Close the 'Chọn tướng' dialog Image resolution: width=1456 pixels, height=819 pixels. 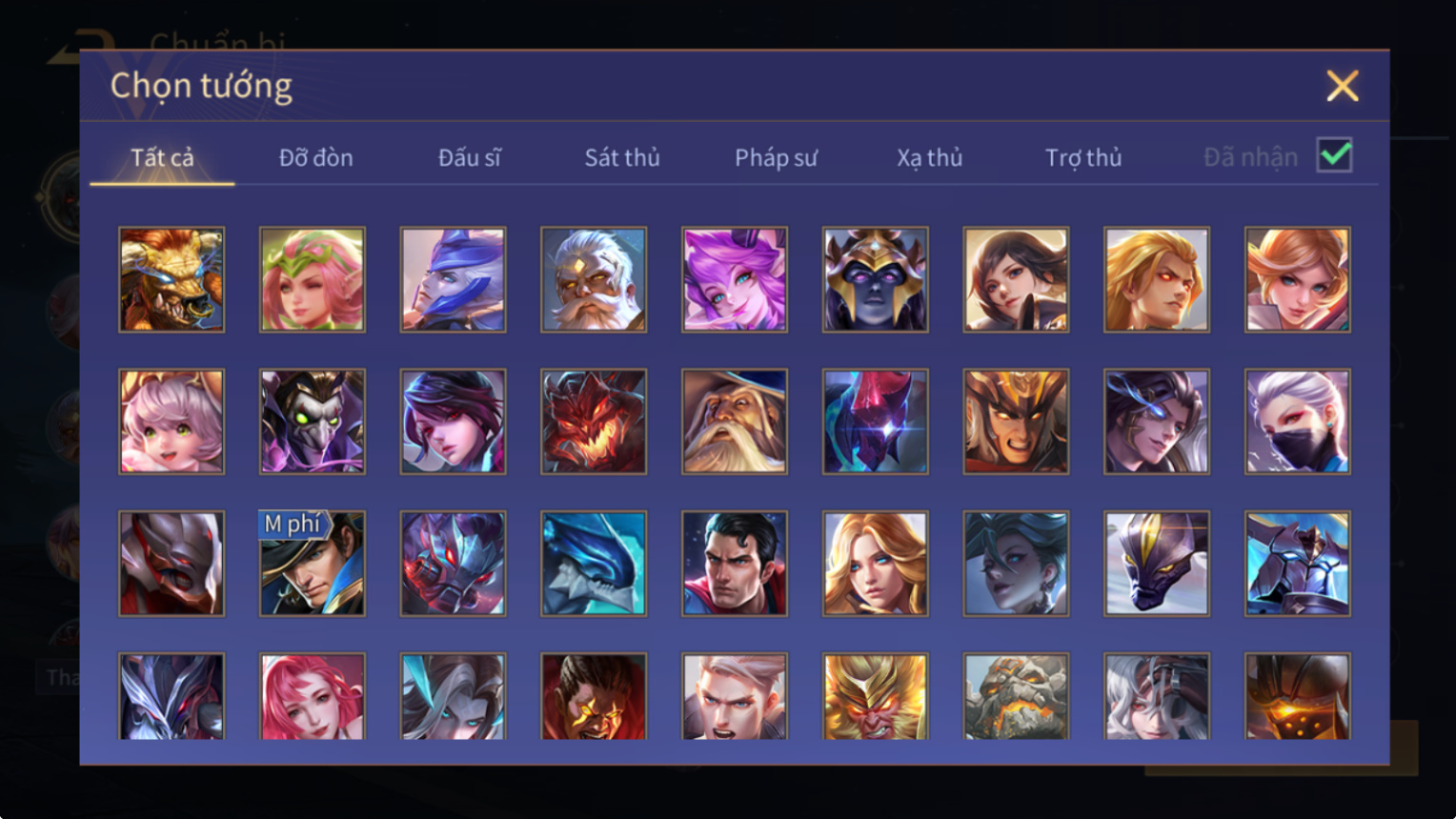click(x=1343, y=86)
